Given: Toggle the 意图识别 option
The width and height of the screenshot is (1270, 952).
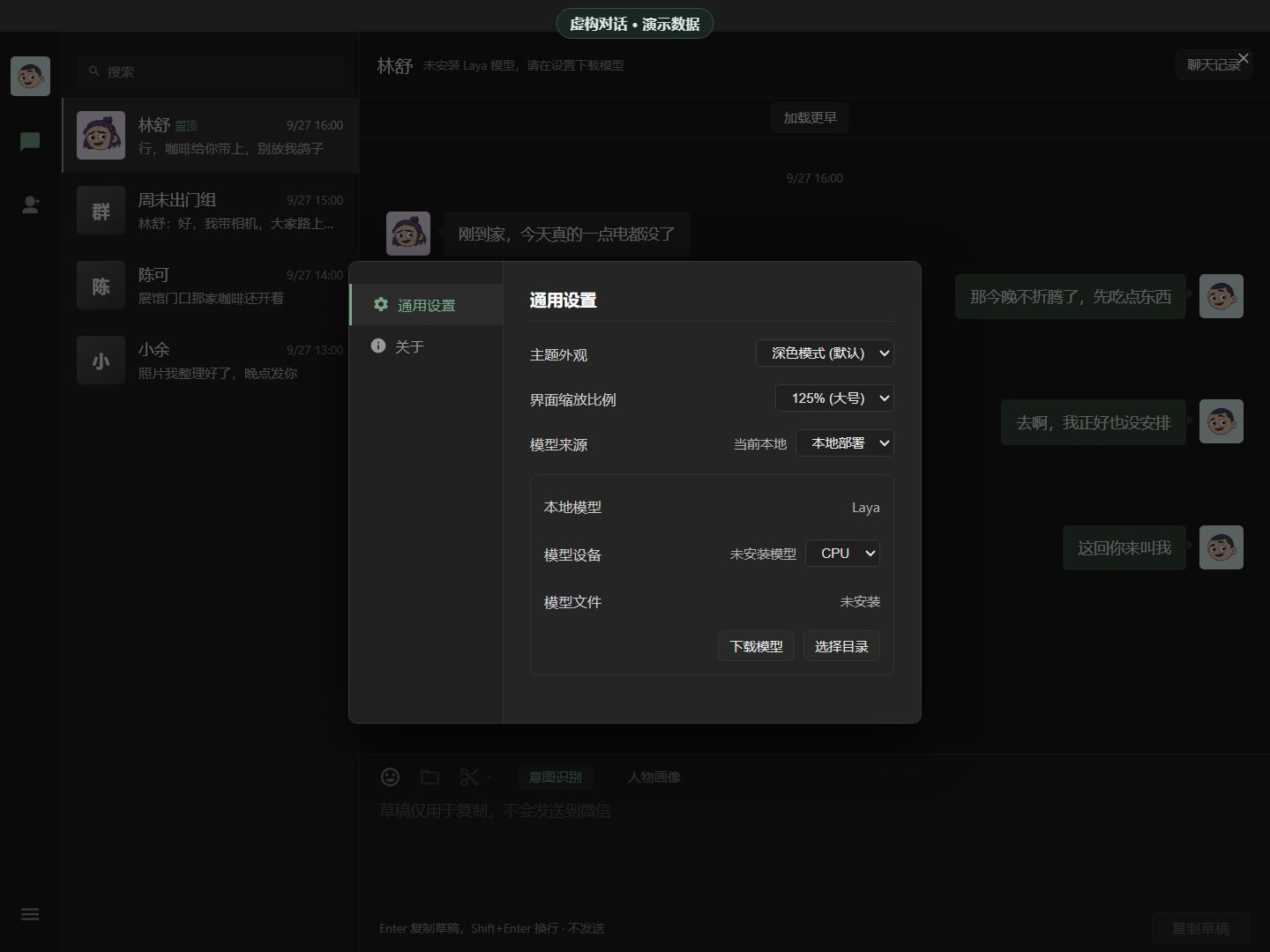Looking at the screenshot, I should click(x=555, y=777).
